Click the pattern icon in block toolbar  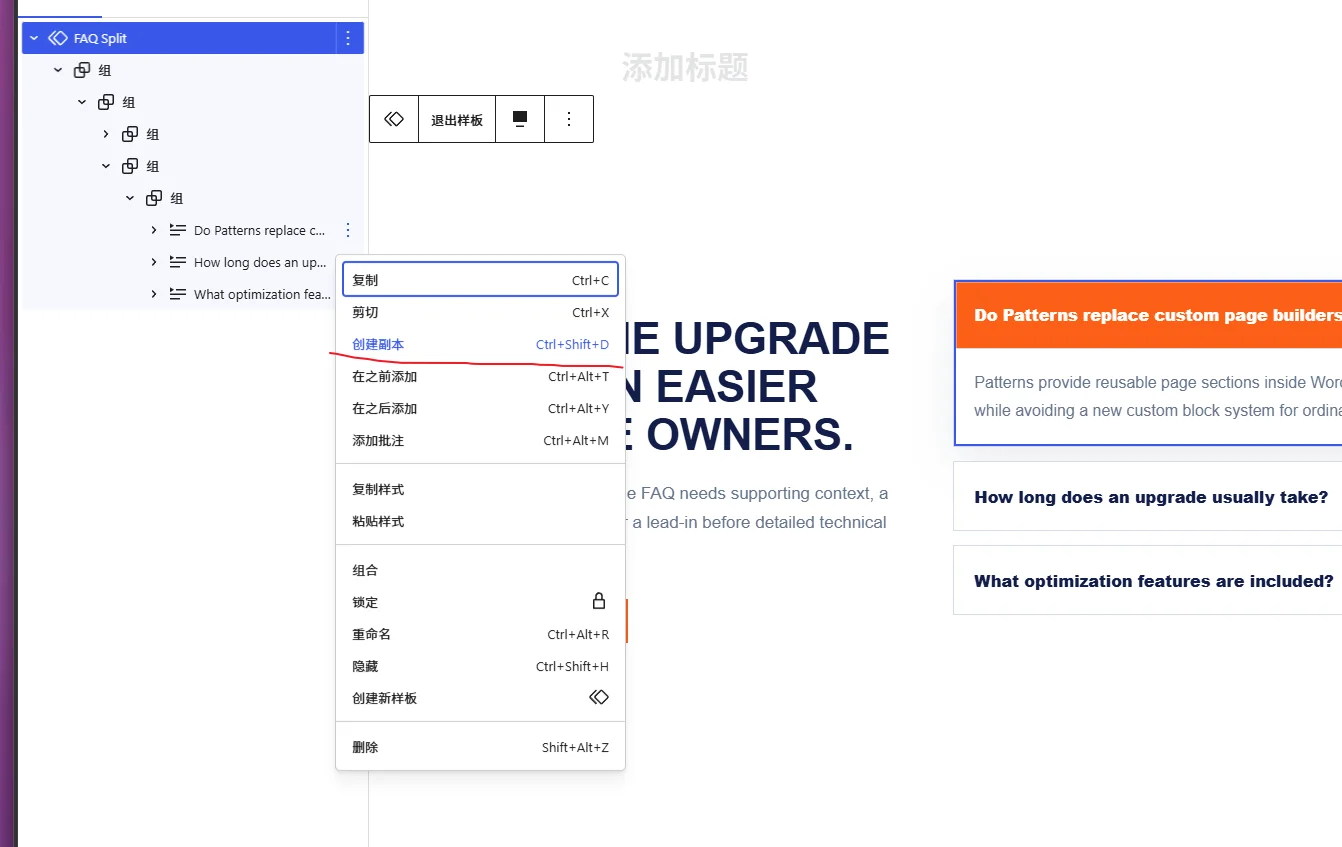pos(394,119)
